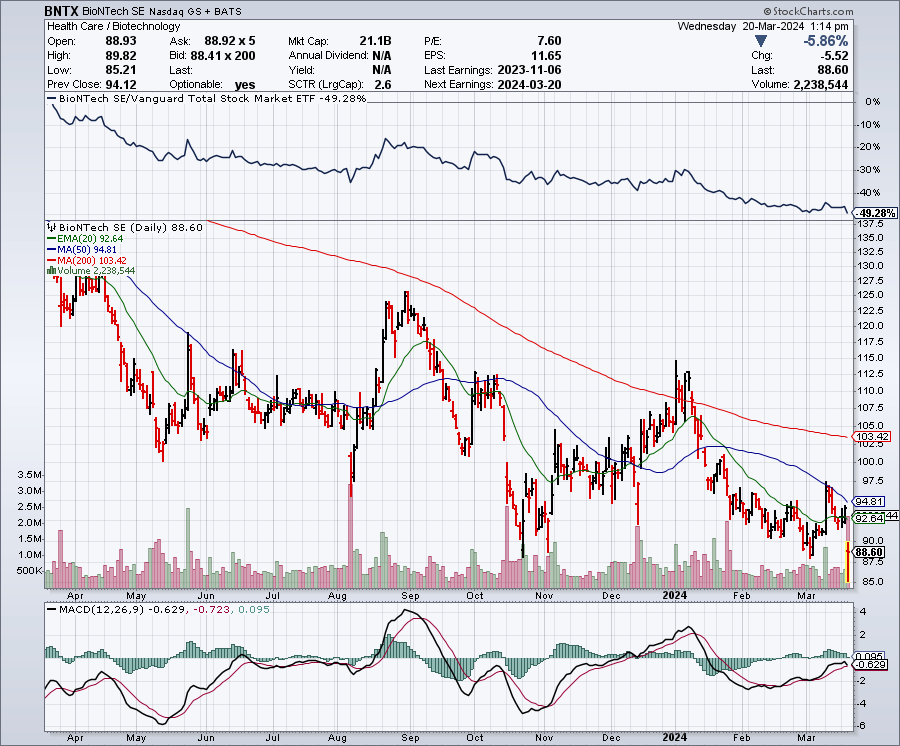Click the green EMA(20) legend line marker
Screen dimensions: 900x746
click(52, 239)
